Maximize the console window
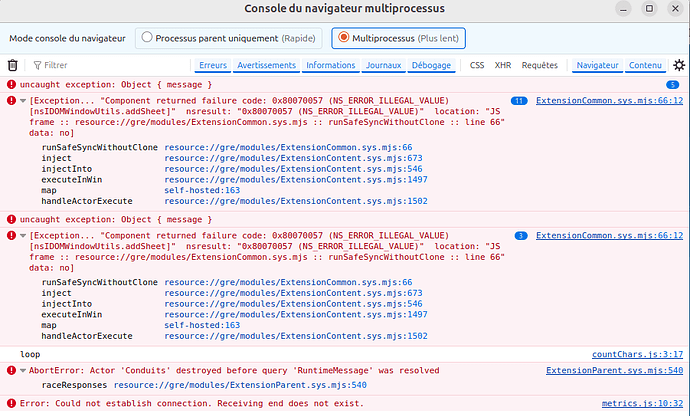This screenshot has height=416, width=690. 649,8
